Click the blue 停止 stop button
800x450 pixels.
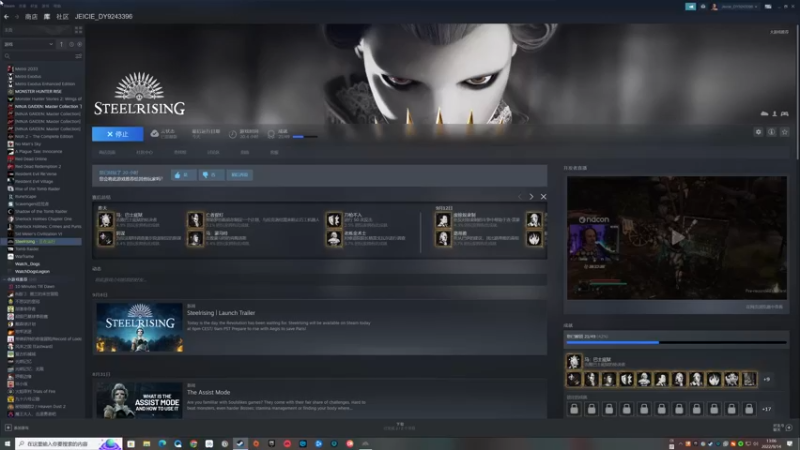[117, 134]
